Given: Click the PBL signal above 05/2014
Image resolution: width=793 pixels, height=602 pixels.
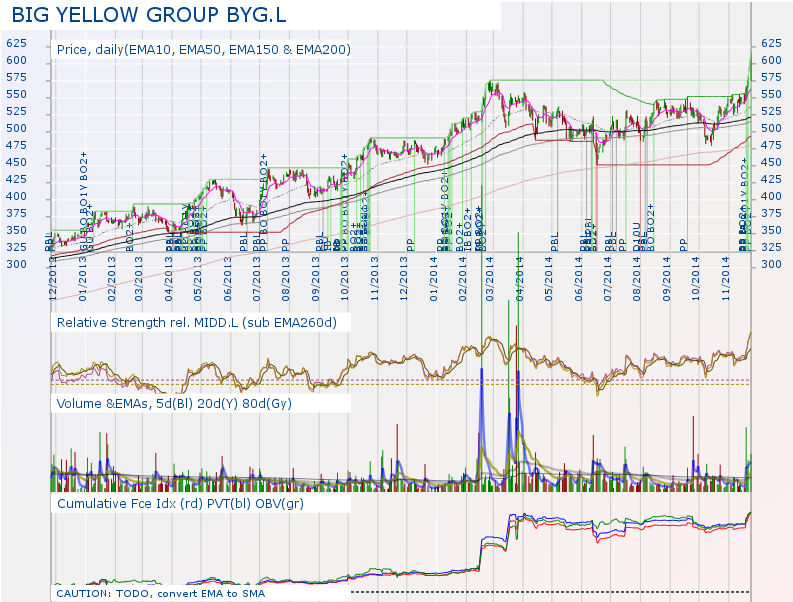Looking at the screenshot, I should [555, 242].
